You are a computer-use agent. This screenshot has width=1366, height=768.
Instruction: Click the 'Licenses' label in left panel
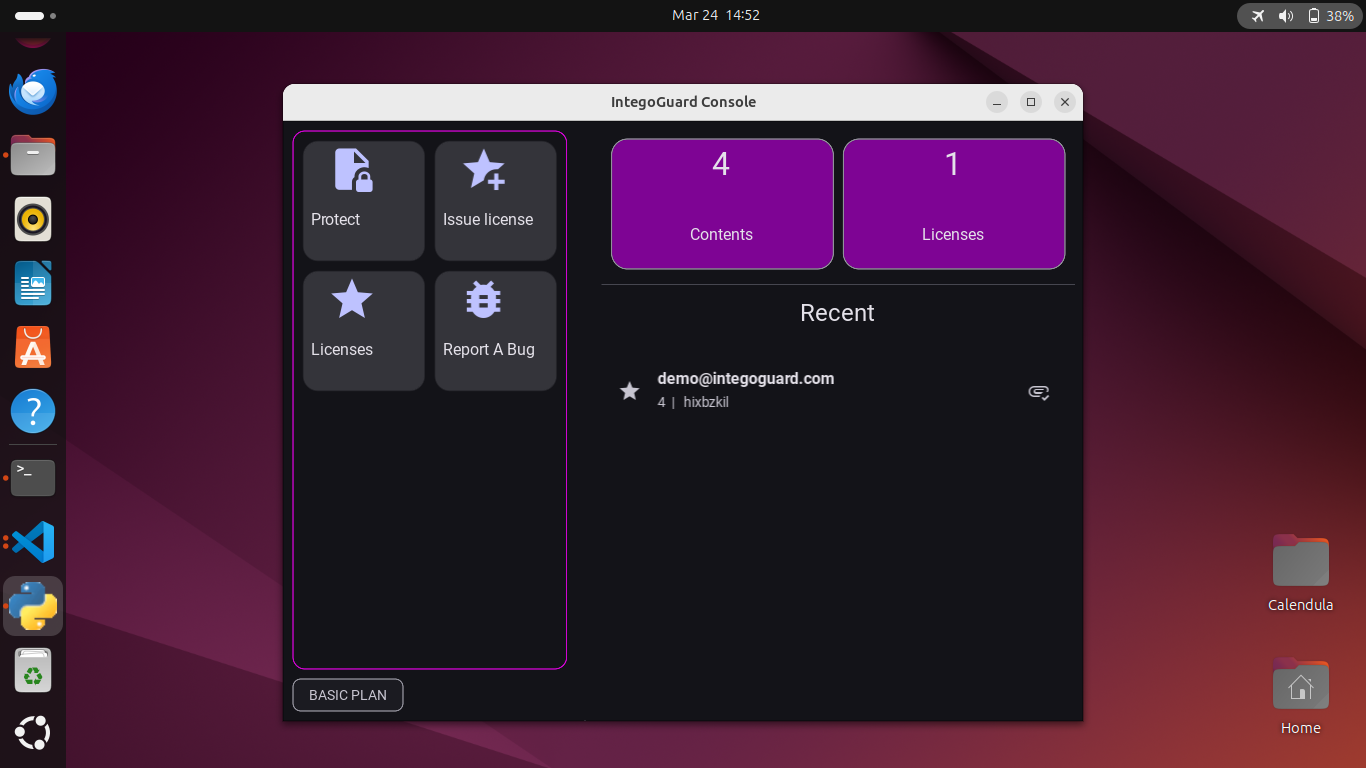click(x=342, y=349)
